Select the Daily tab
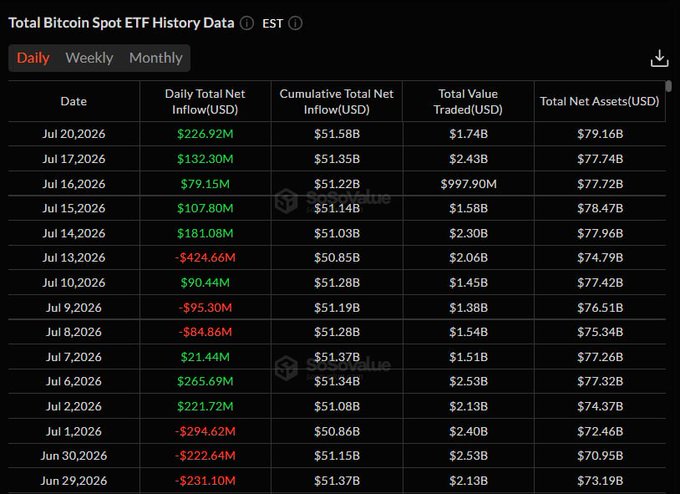The height and width of the screenshot is (494, 680). pos(33,58)
